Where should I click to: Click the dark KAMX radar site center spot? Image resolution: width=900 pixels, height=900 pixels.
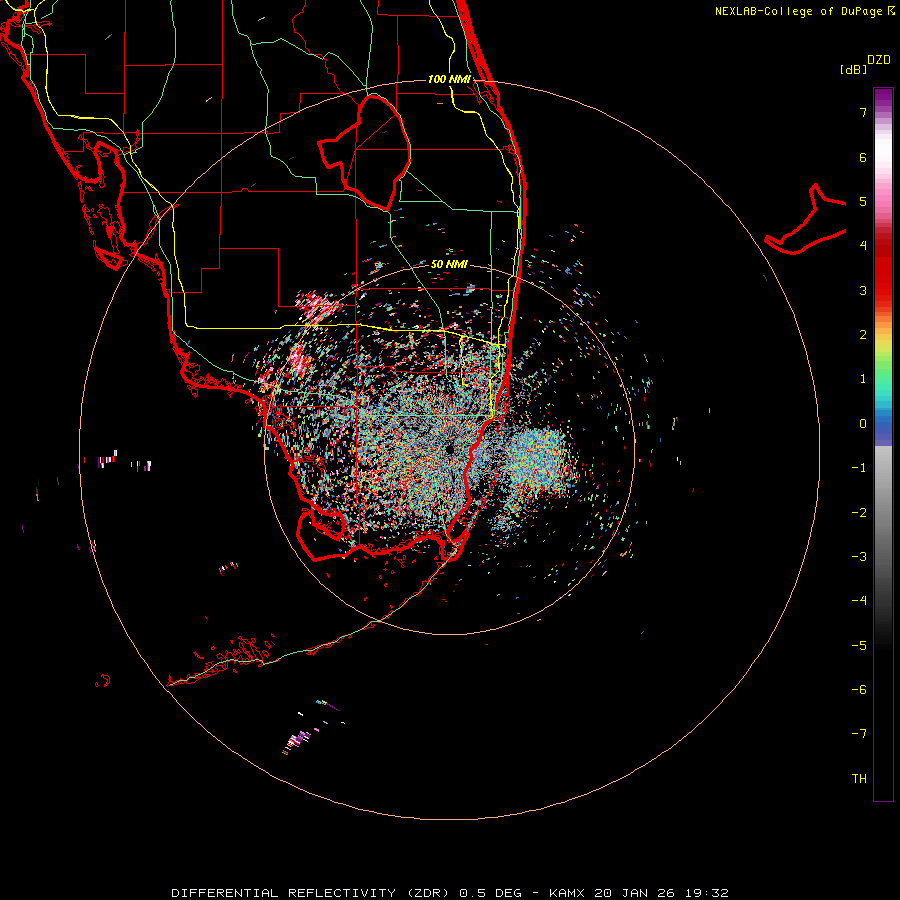click(x=449, y=448)
